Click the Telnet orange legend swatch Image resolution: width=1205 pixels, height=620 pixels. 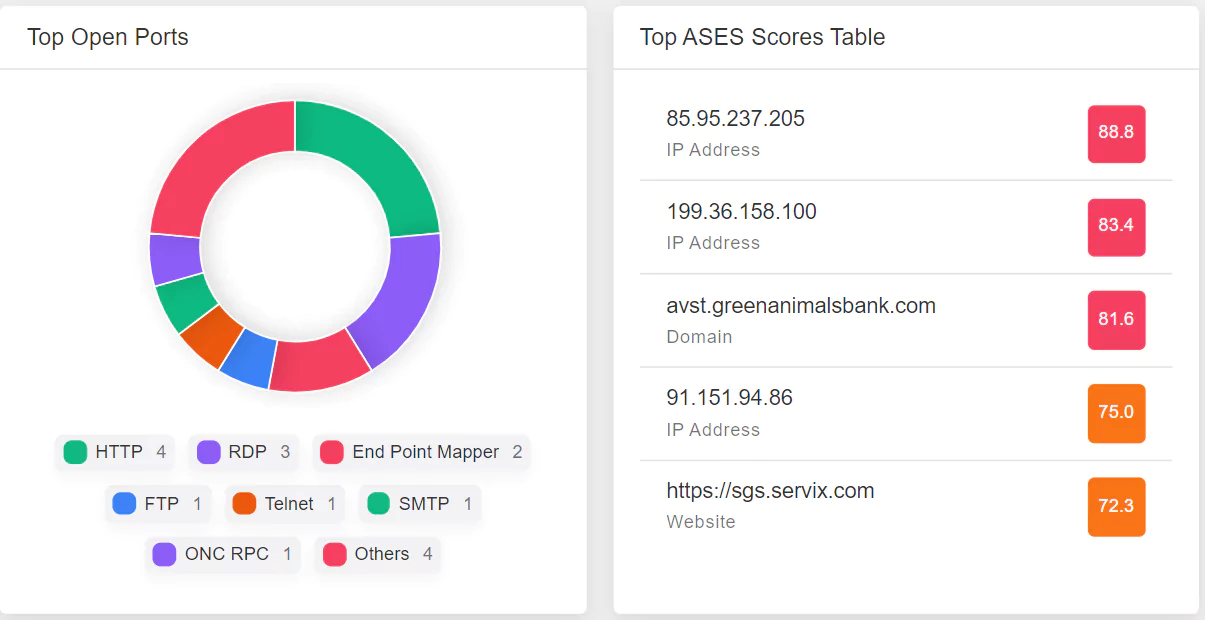pyautogui.click(x=244, y=504)
